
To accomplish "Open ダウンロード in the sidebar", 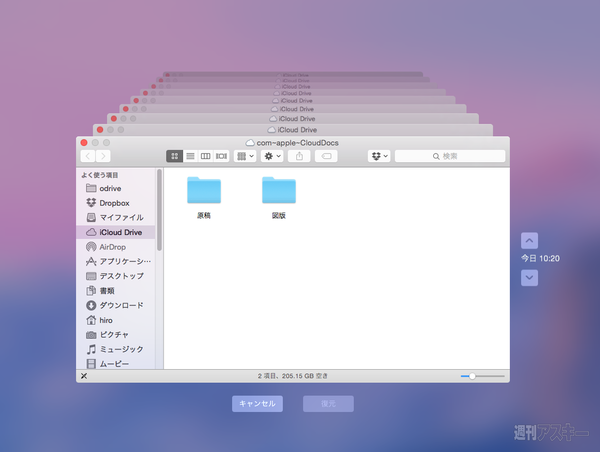I will coord(116,305).
